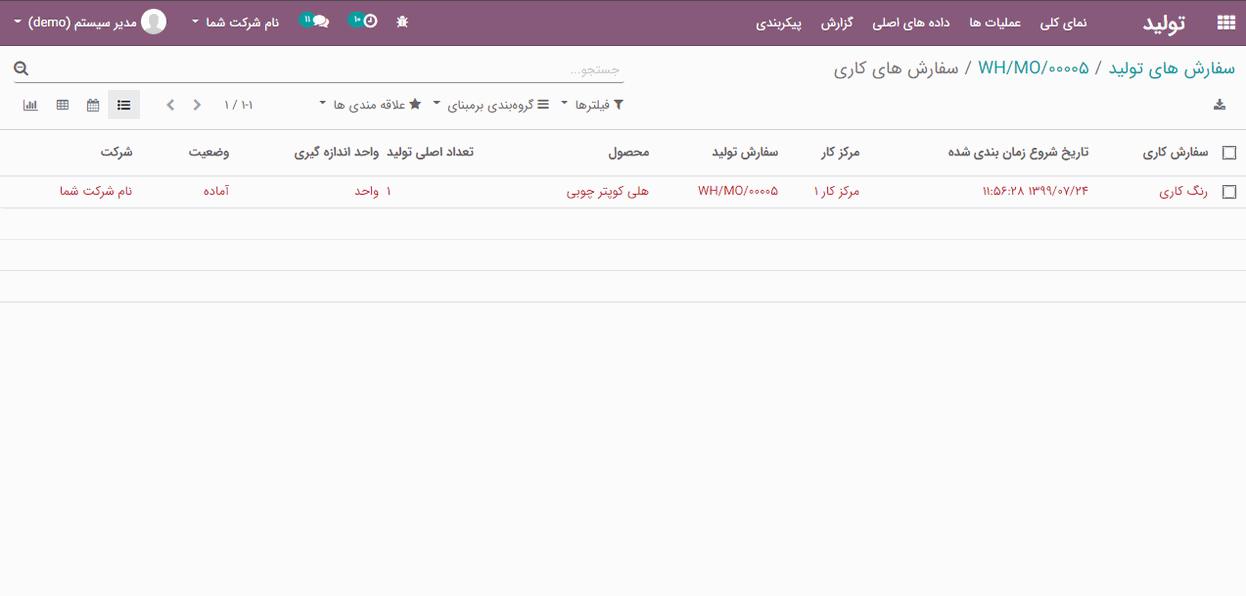This screenshot has height=596, width=1246.
Task: Click the search magnifier icon
Action: click(21, 69)
